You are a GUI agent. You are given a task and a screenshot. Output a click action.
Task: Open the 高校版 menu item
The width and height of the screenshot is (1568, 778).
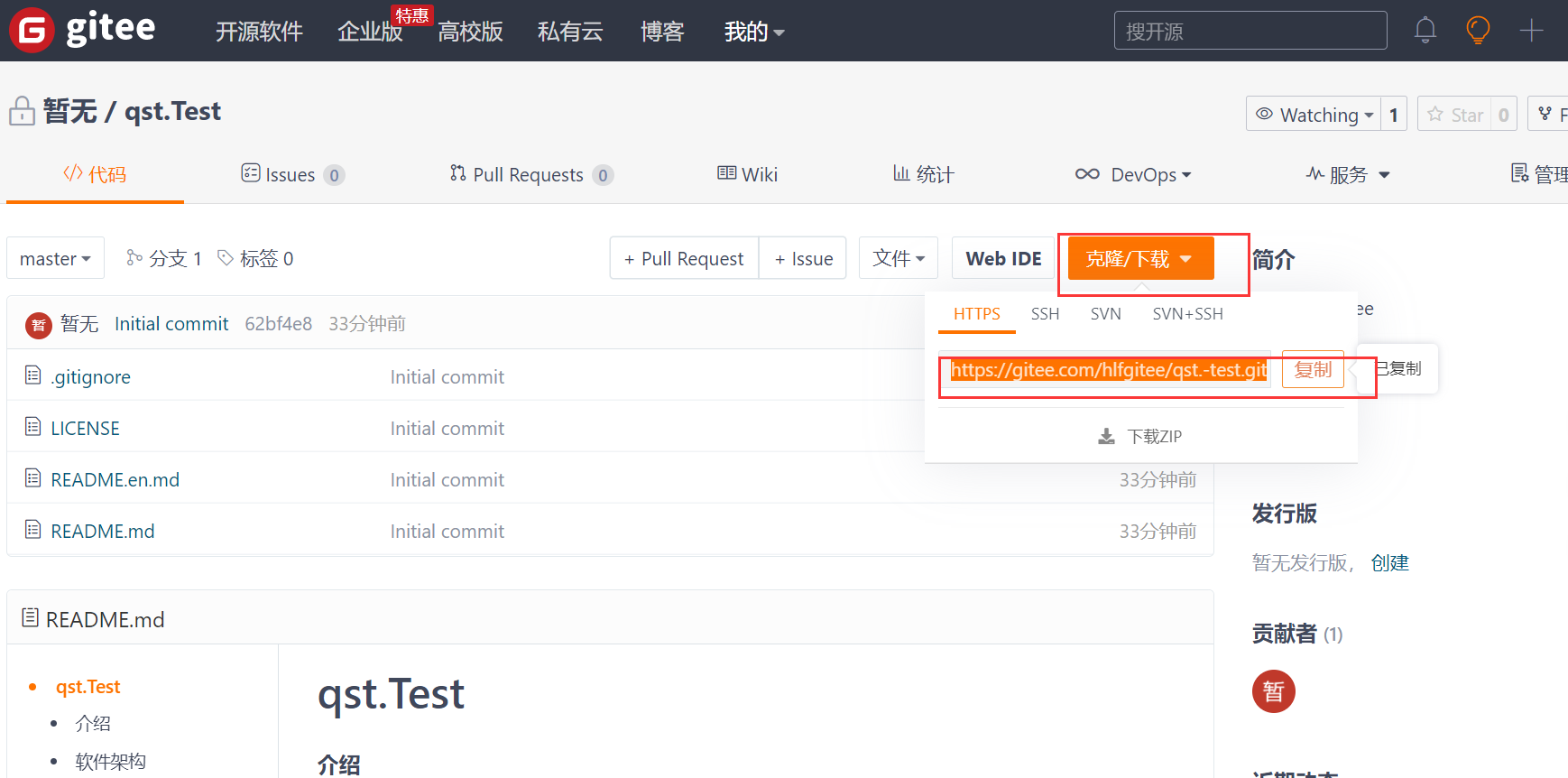point(470,32)
